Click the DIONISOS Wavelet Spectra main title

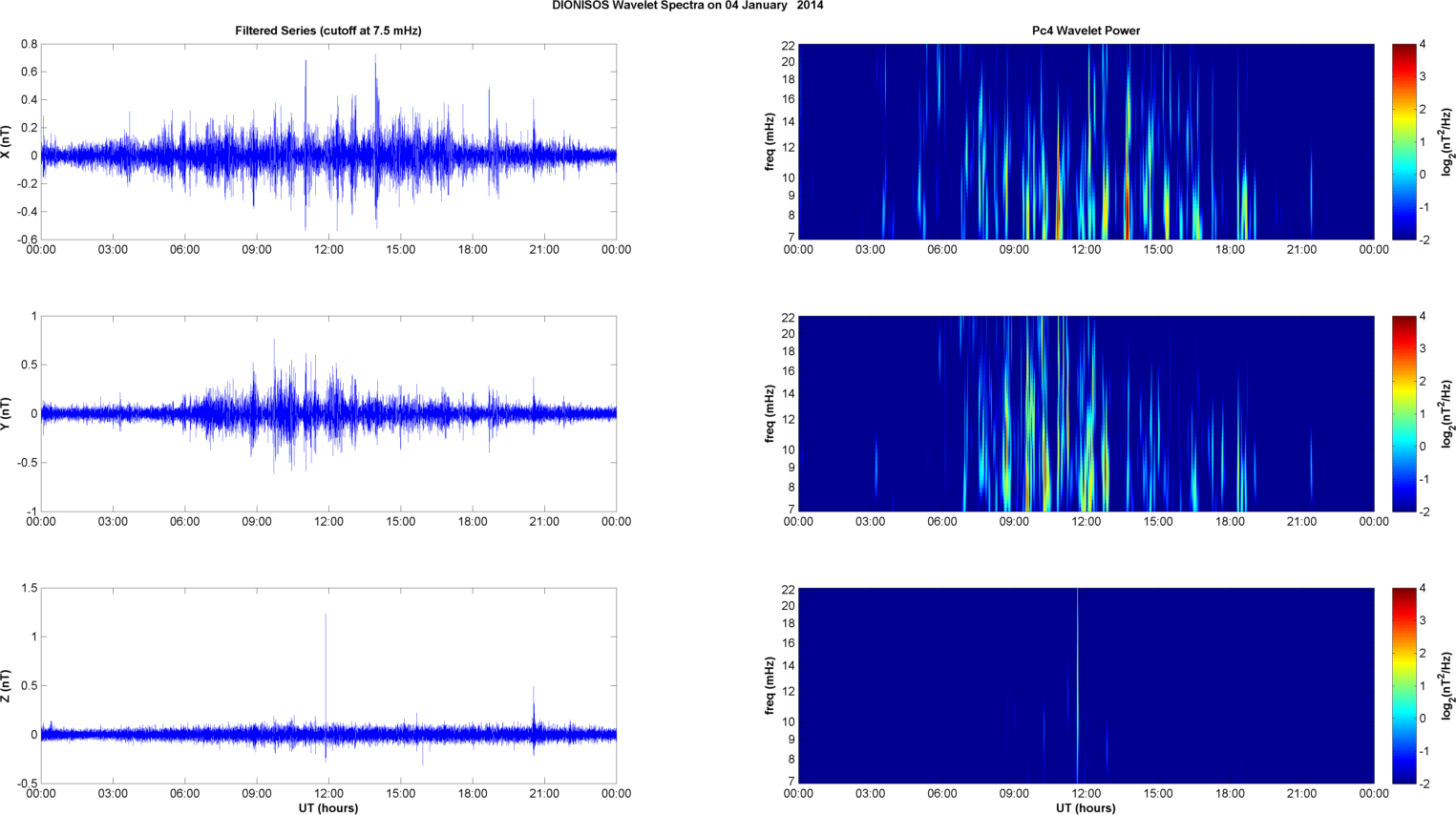pos(687,6)
